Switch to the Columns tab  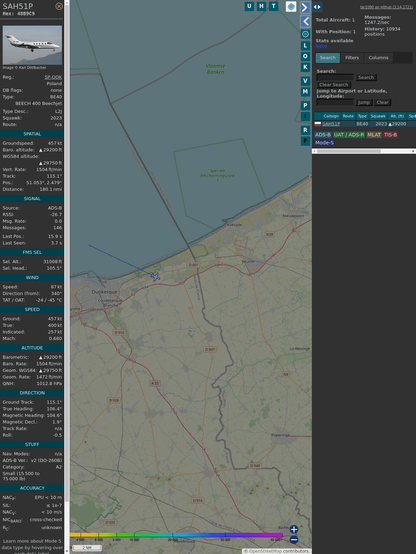[378, 58]
